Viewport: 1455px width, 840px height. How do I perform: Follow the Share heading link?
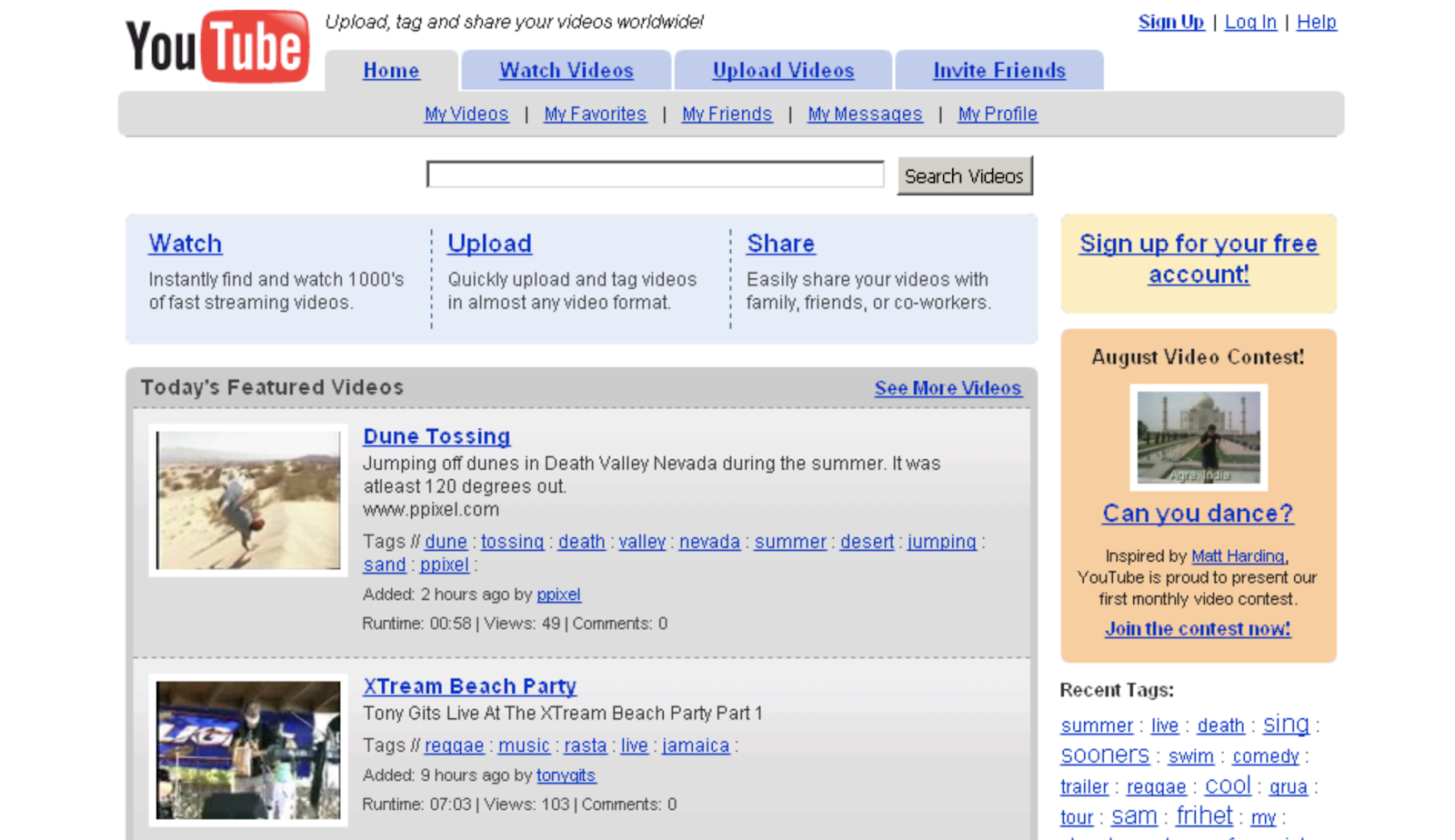780,244
